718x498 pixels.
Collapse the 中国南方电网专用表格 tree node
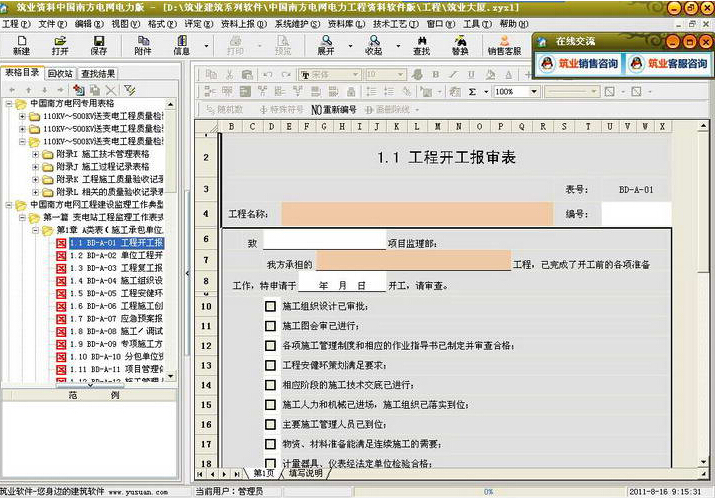(7, 103)
